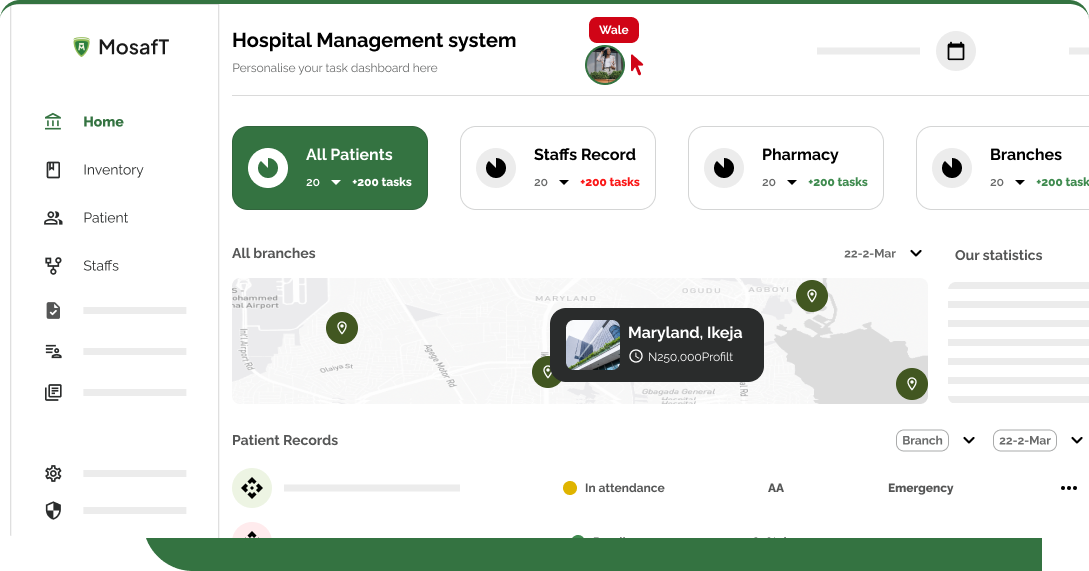Click the Patient people icon
1089x571 pixels.
53,218
